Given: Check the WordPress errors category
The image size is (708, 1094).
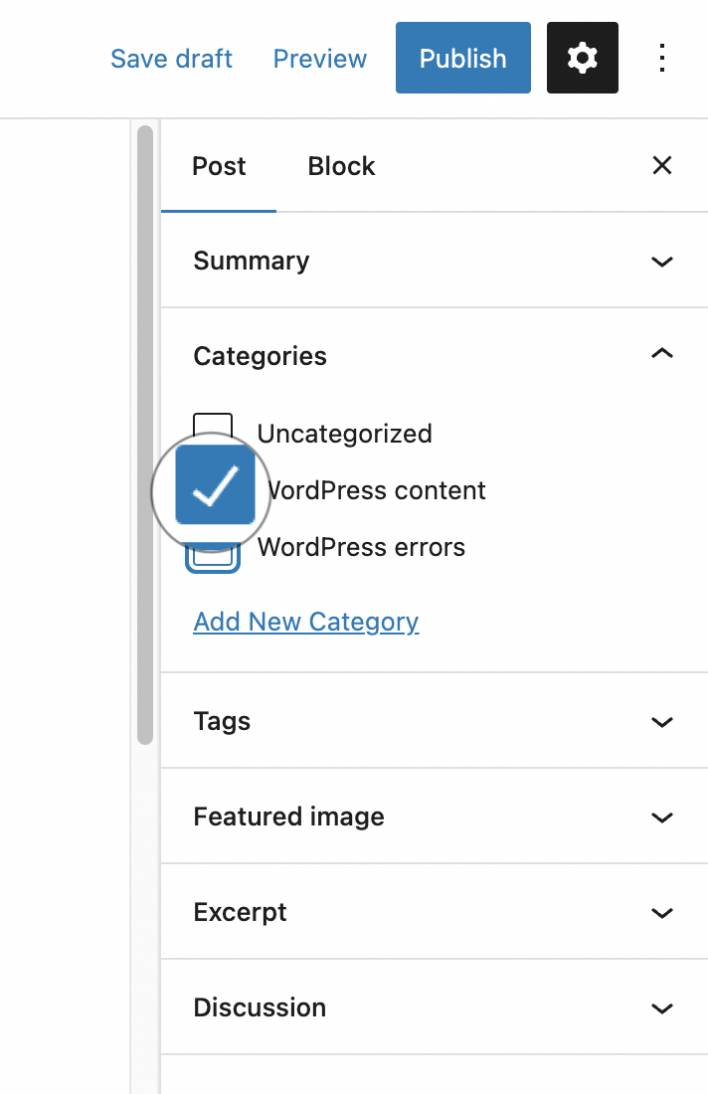Looking at the screenshot, I should point(213,556).
